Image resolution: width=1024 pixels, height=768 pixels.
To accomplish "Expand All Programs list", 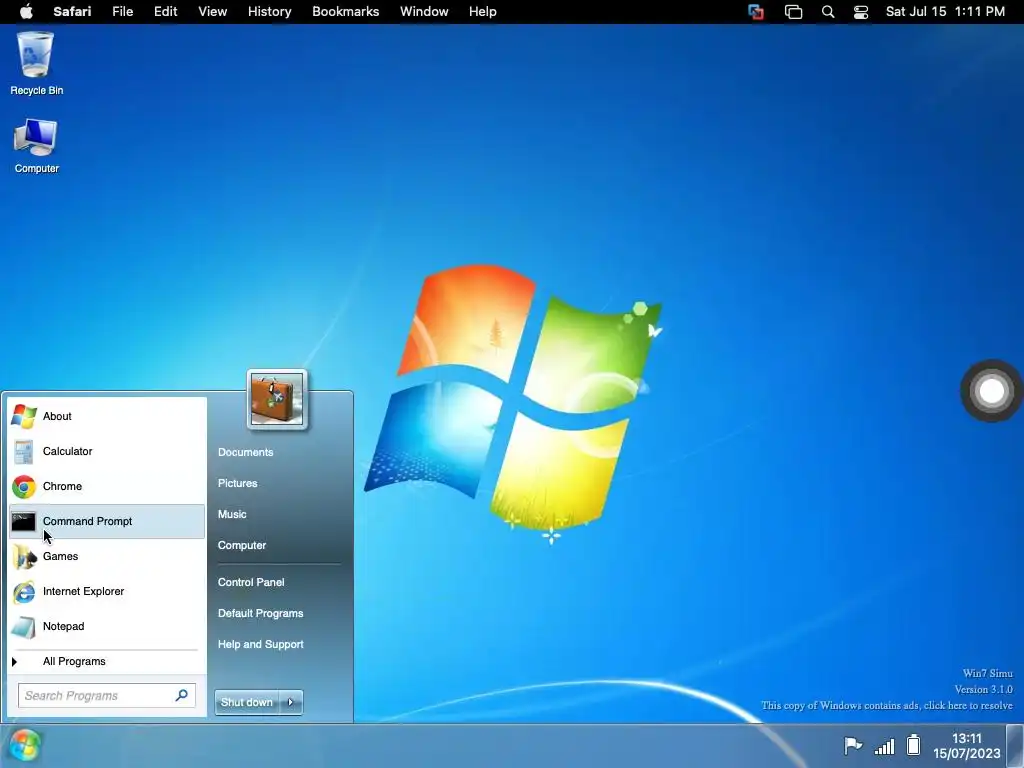I will click(107, 662).
